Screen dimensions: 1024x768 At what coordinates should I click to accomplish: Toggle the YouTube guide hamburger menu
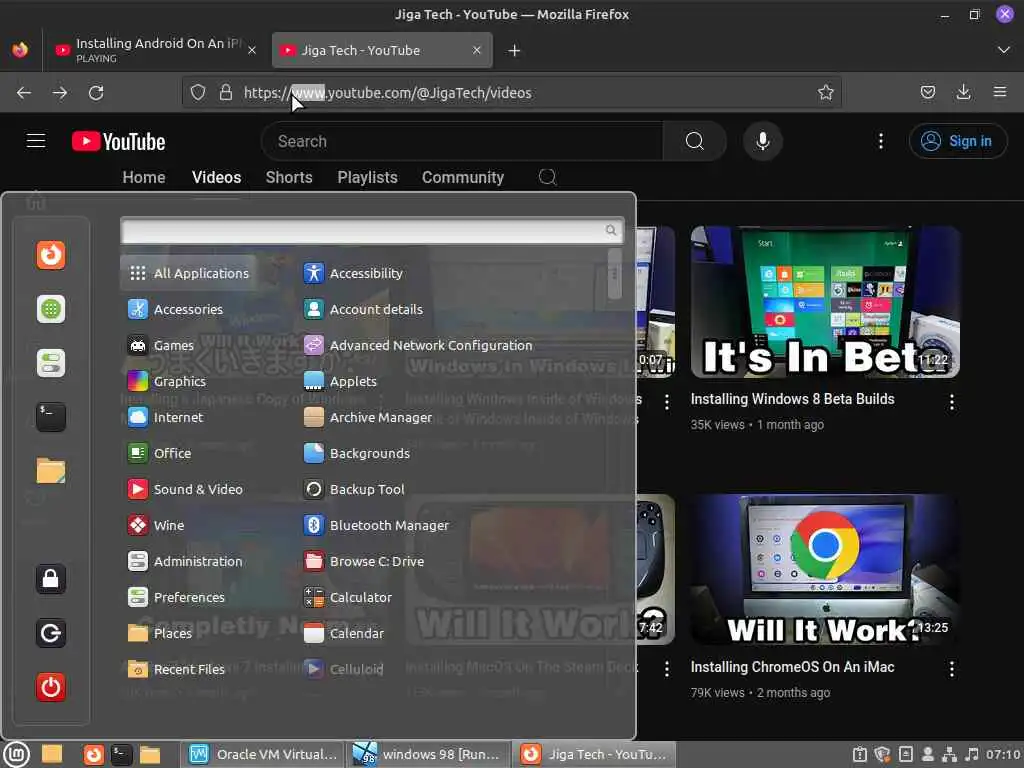coord(36,141)
